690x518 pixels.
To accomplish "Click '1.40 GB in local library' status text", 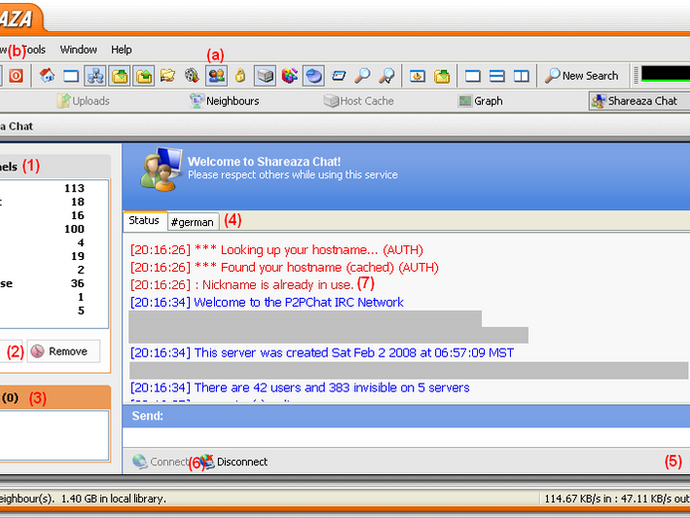I will (114, 499).
